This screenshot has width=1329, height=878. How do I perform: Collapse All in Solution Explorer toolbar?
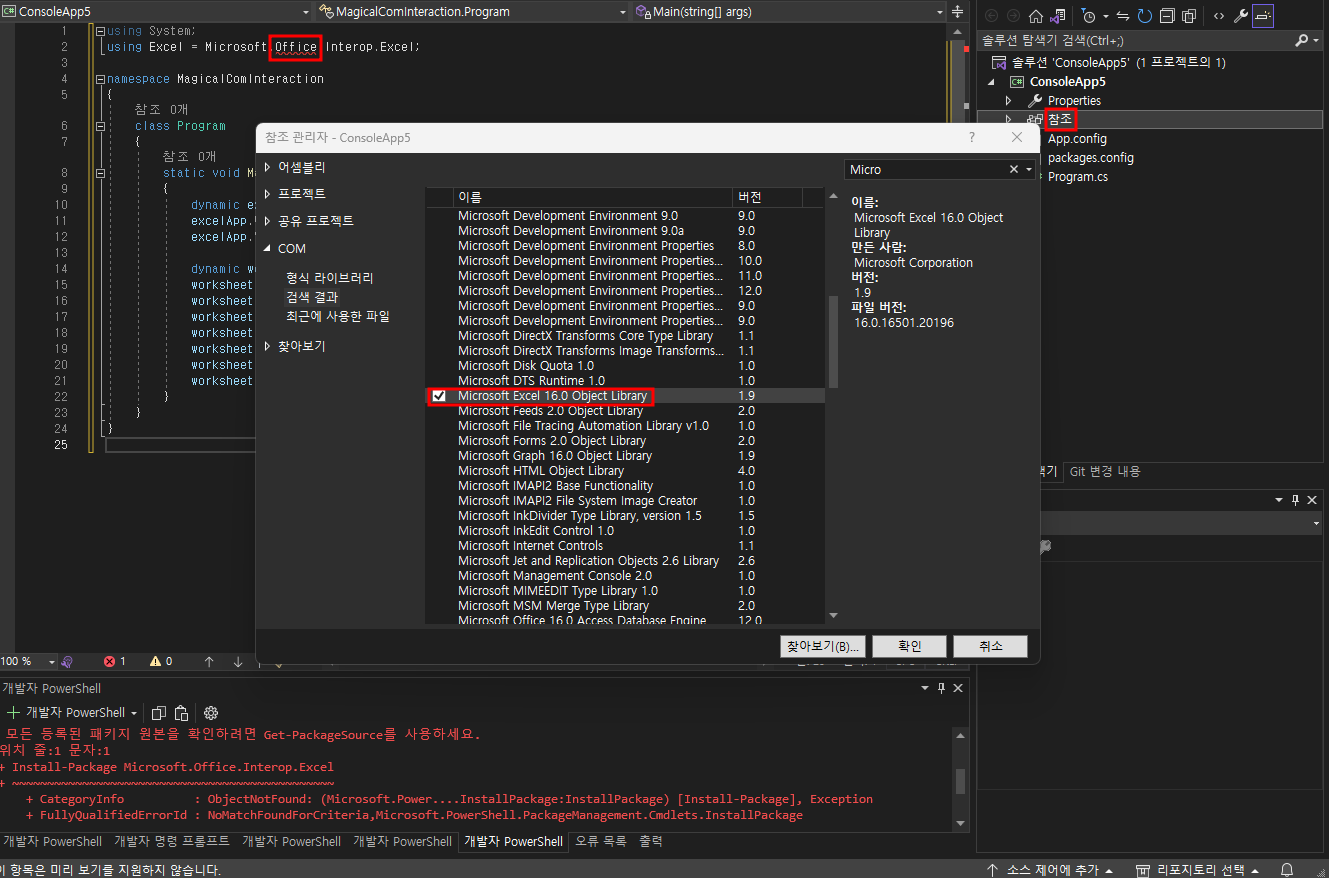click(x=1167, y=16)
